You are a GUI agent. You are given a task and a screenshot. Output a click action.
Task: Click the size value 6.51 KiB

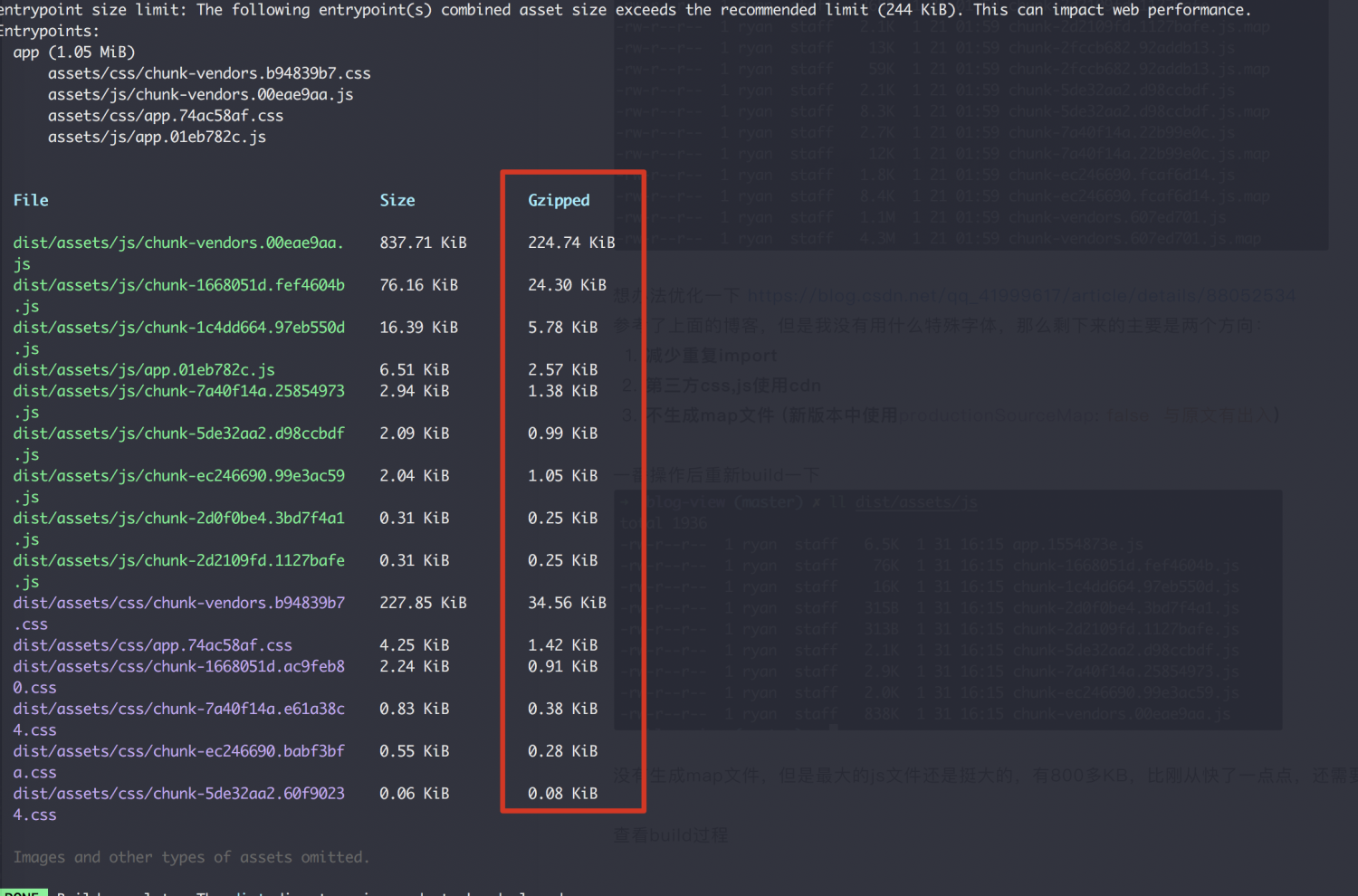[415, 369]
